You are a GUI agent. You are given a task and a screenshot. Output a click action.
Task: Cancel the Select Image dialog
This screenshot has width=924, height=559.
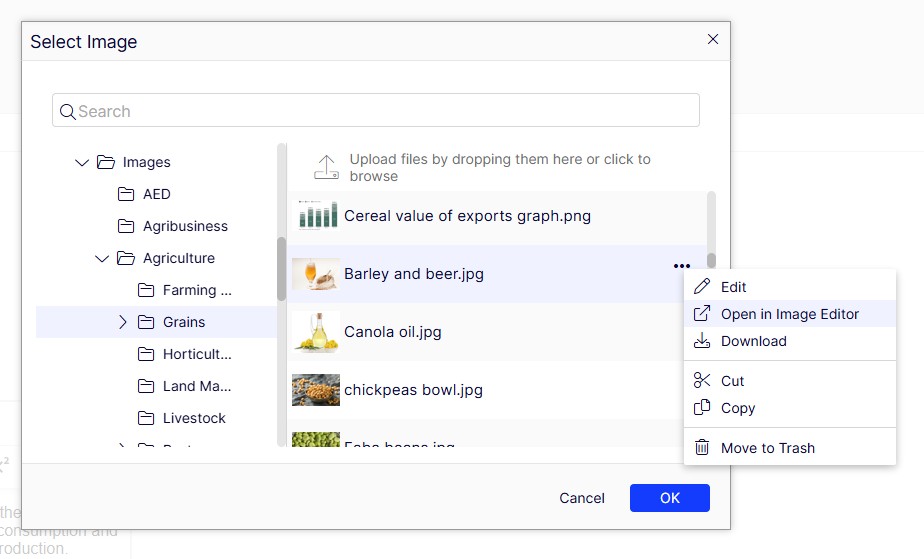(x=582, y=498)
